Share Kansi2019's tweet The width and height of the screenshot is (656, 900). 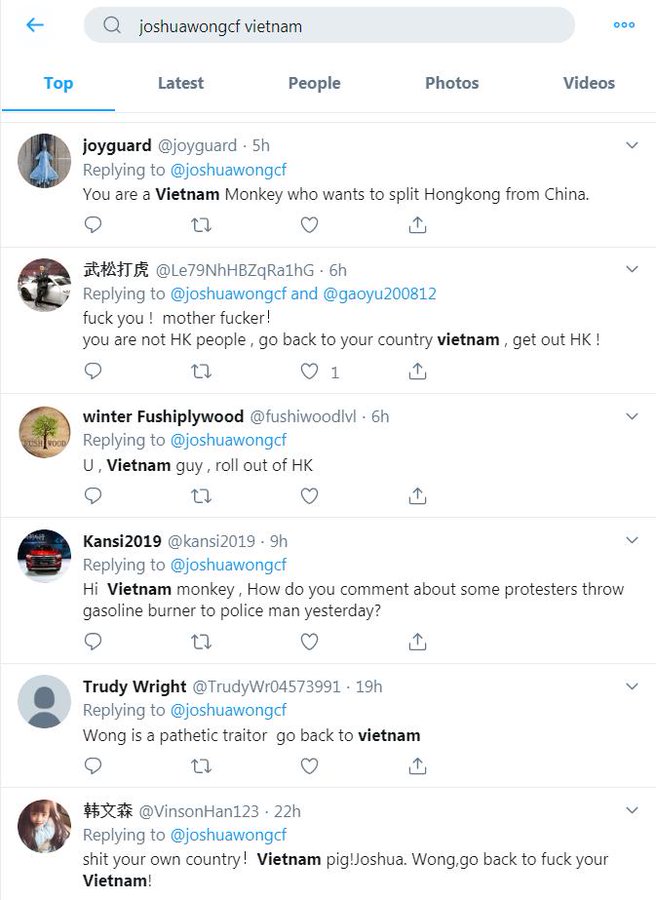(x=418, y=641)
